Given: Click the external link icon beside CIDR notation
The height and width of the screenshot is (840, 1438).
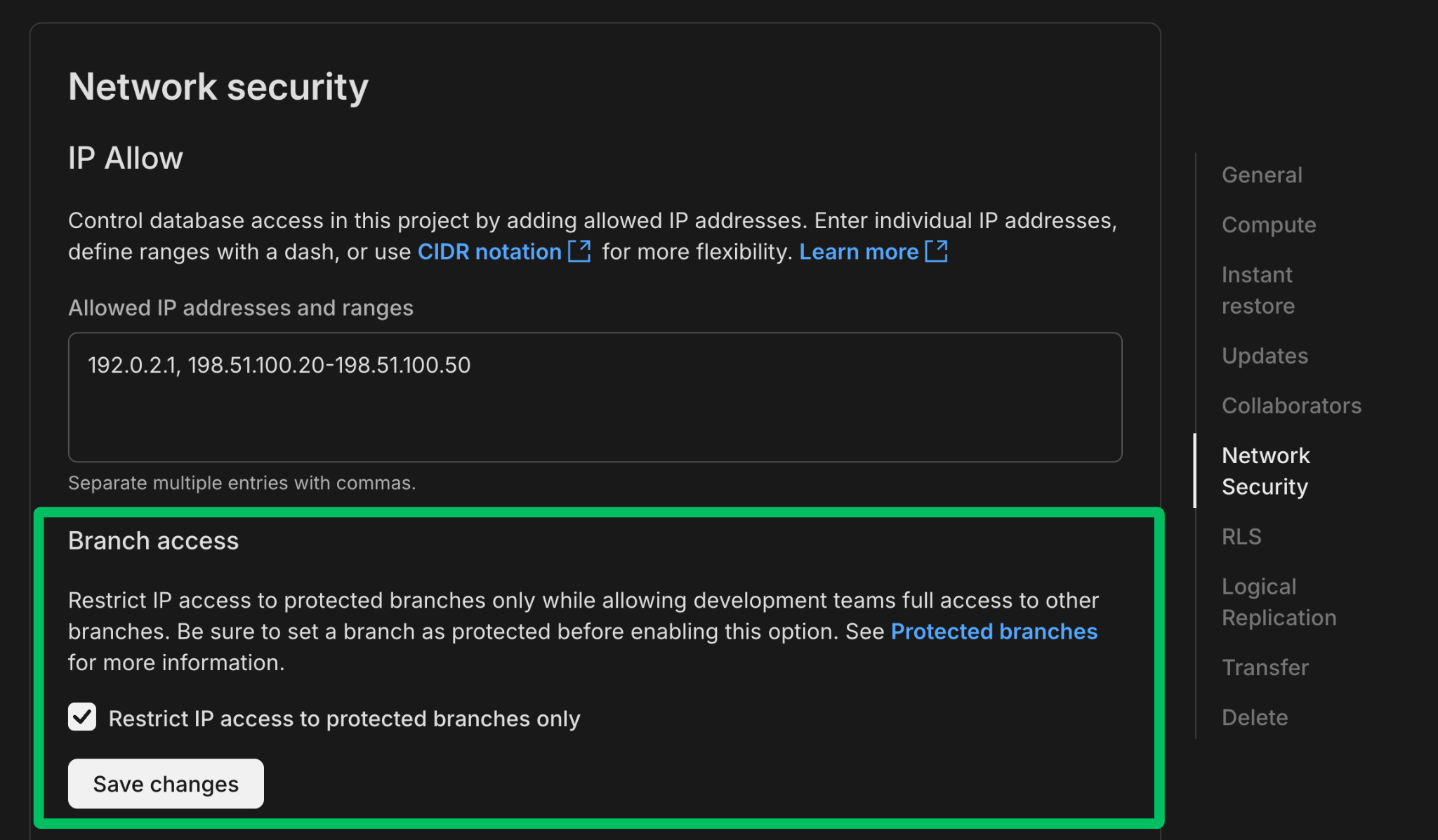Looking at the screenshot, I should [579, 251].
